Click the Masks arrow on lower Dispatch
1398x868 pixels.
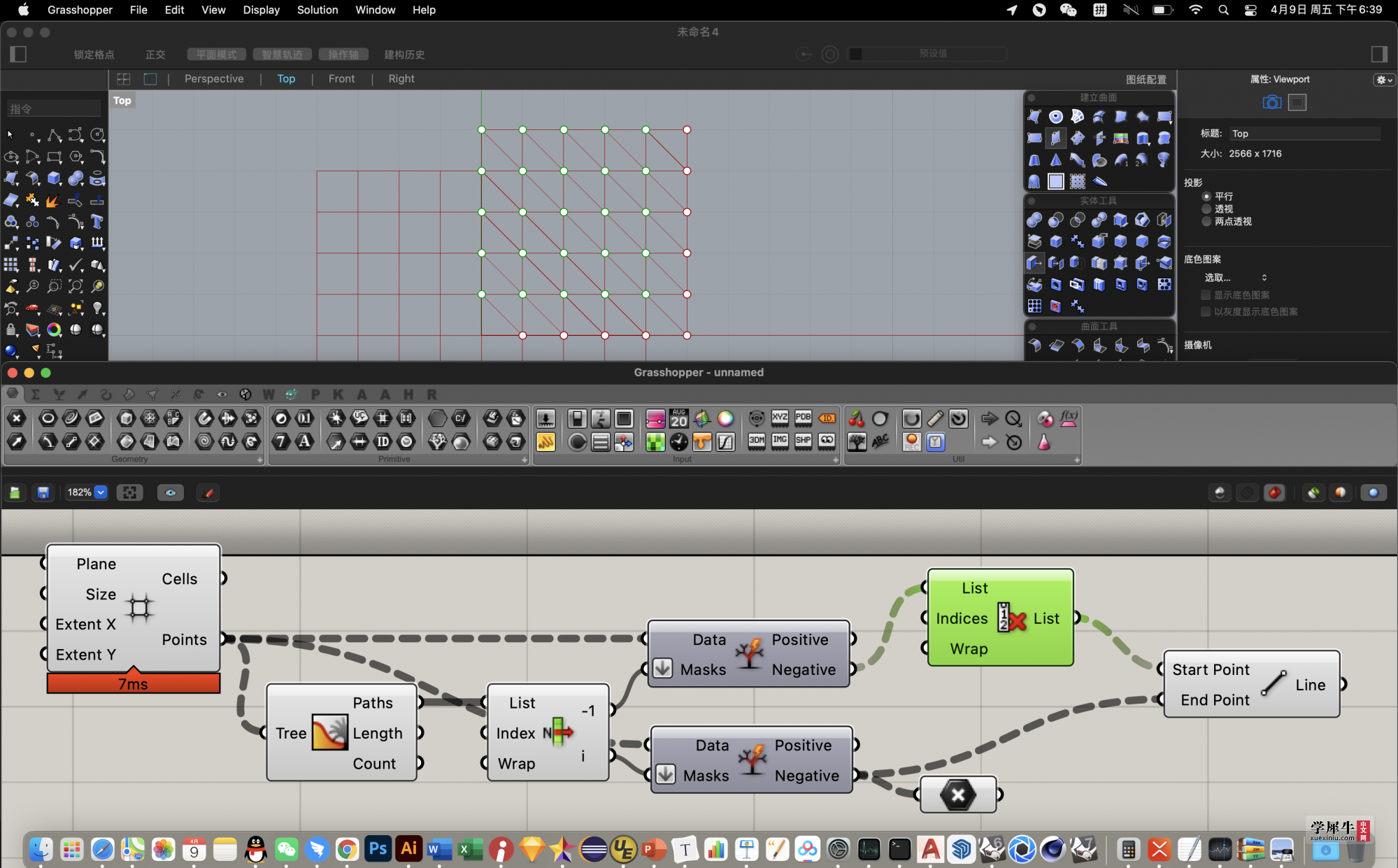pyautogui.click(x=665, y=774)
